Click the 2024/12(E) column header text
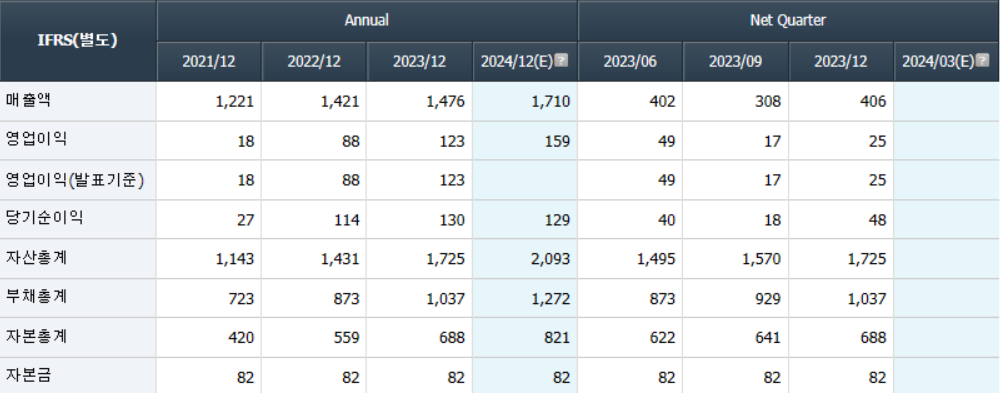The width and height of the screenshot is (1000, 393). coord(517,62)
